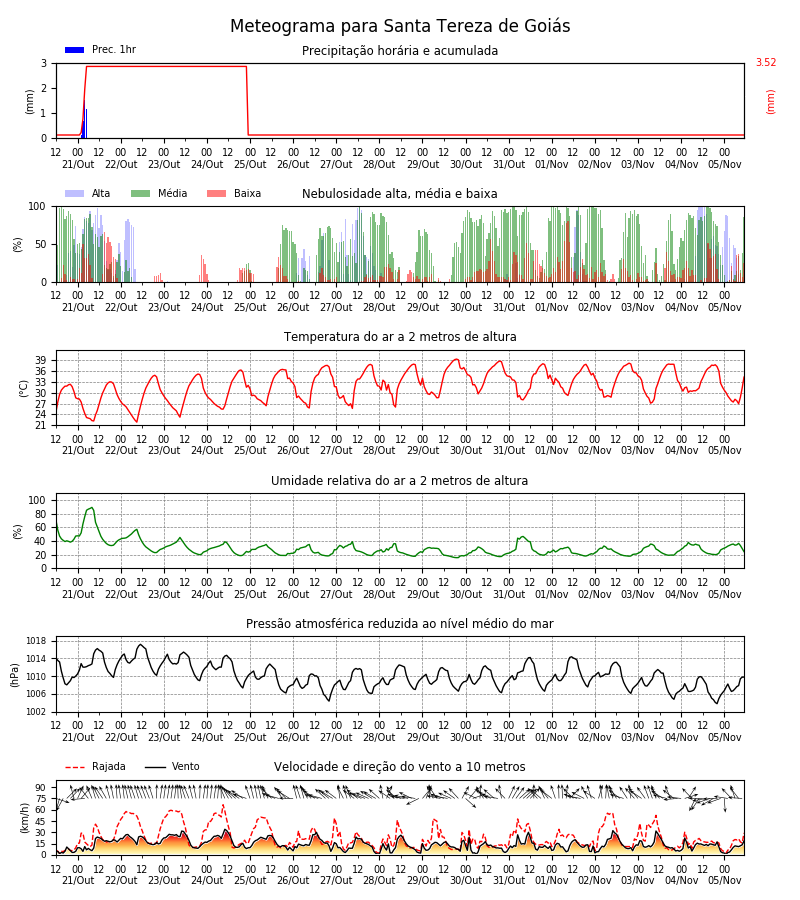The width and height of the screenshot is (800, 900).
Task: Click the humidity peak near 21/Out
Action: click(91, 508)
